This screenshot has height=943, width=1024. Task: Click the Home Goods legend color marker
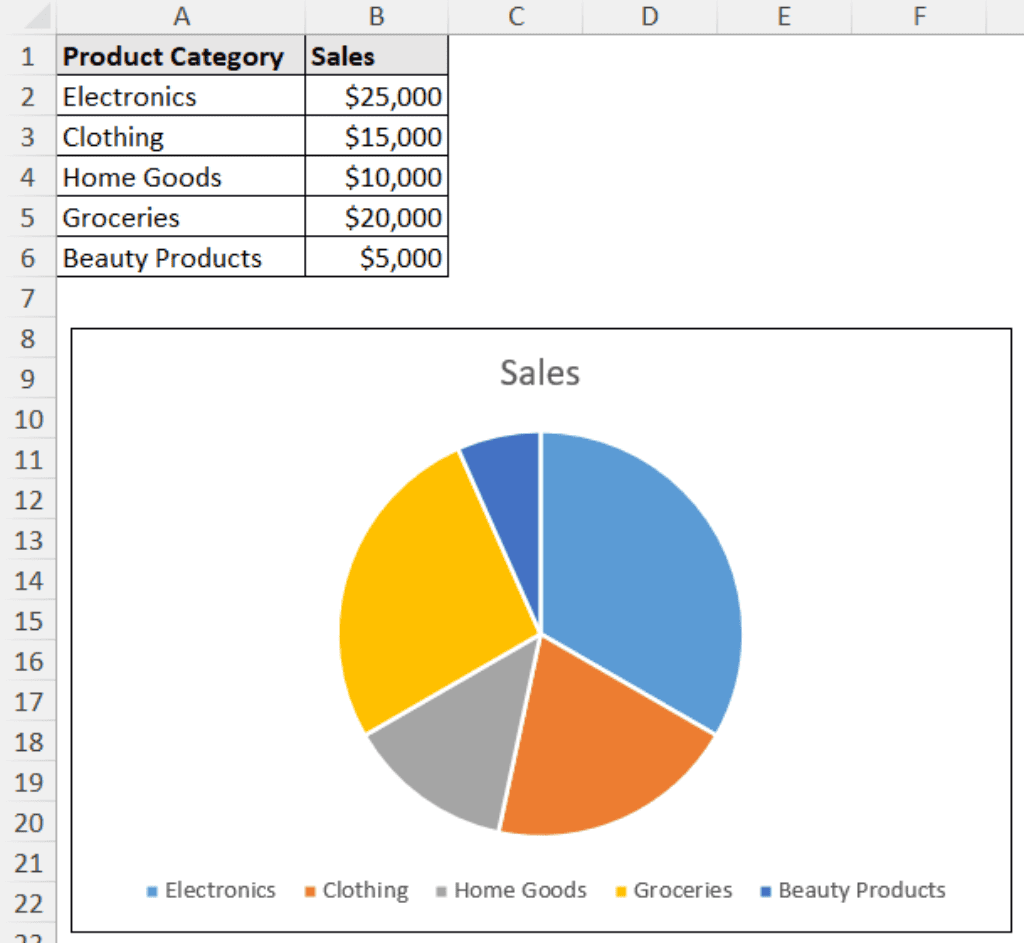click(x=440, y=890)
